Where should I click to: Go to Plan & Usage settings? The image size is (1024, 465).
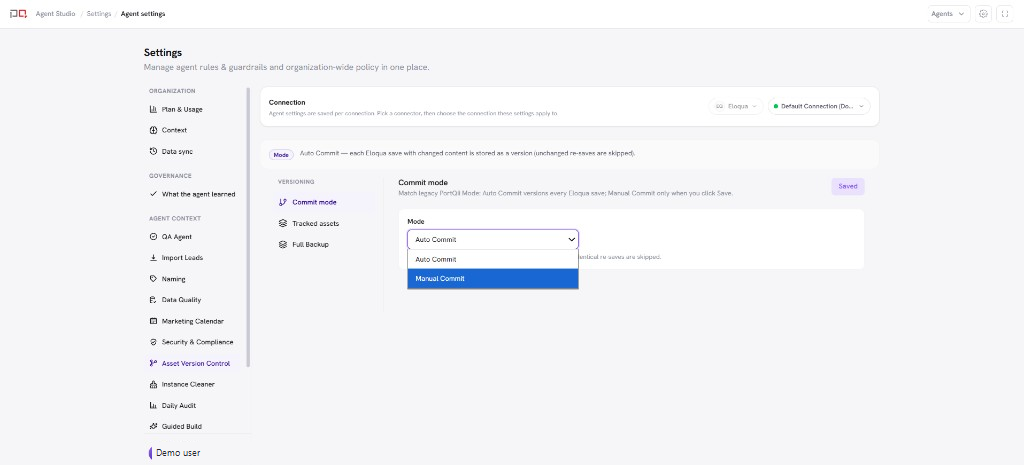(x=195, y=109)
